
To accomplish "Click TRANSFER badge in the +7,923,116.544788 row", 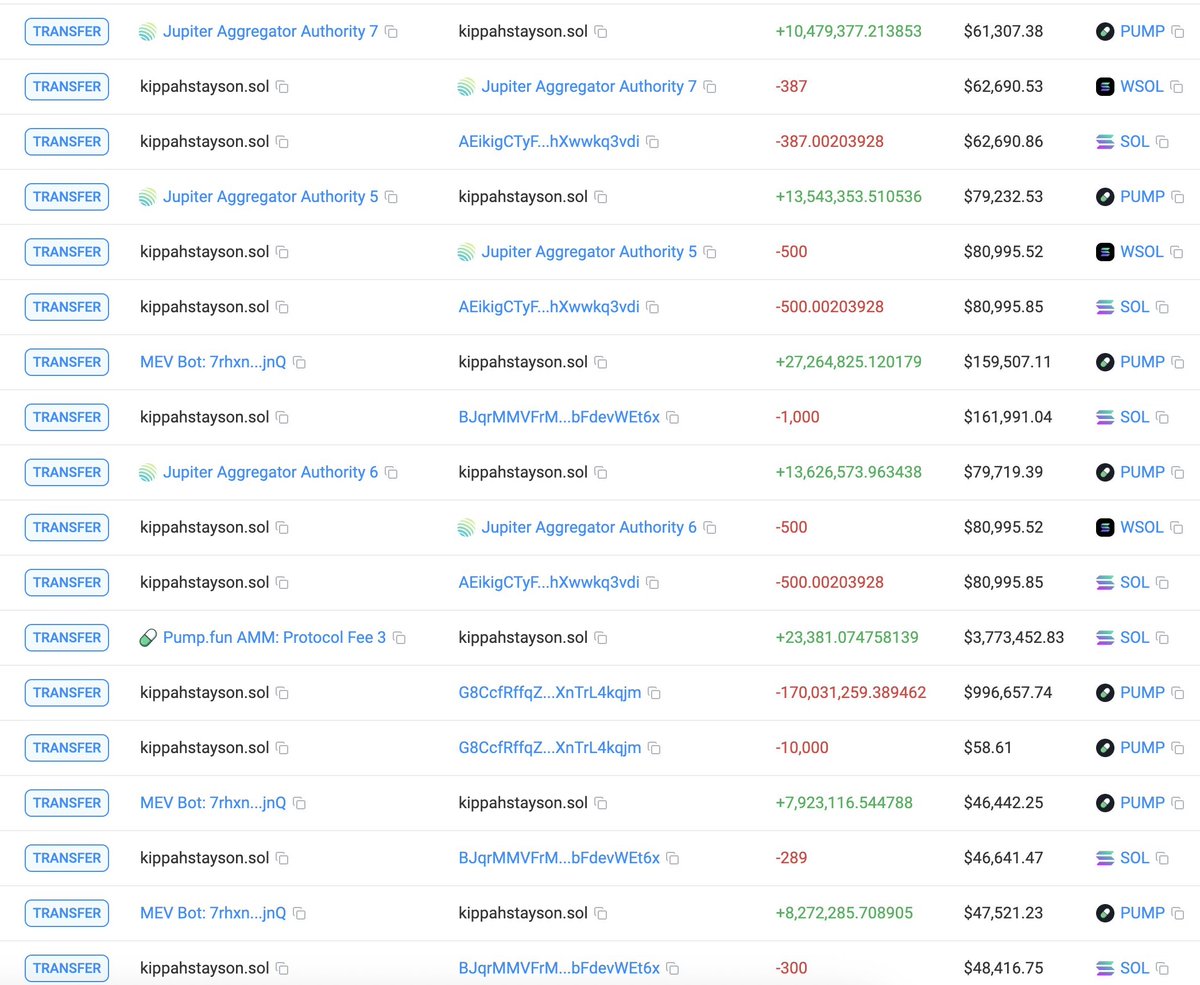I will [x=67, y=802].
